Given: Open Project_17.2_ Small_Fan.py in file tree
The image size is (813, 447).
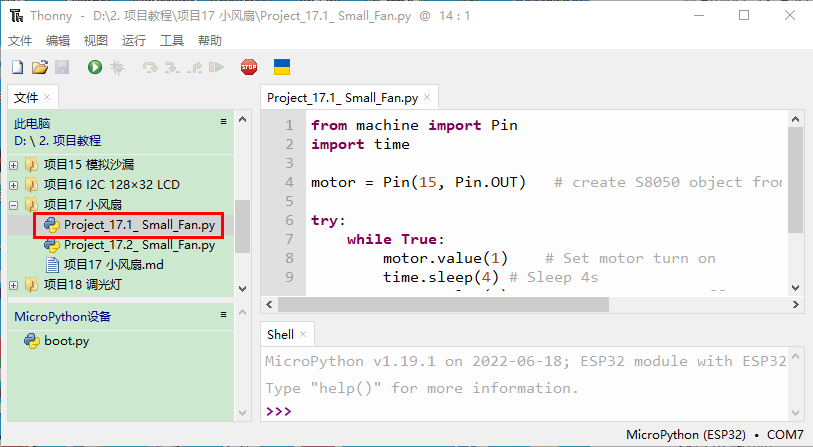Looking at the screenshot, I should tap(139, 245).
